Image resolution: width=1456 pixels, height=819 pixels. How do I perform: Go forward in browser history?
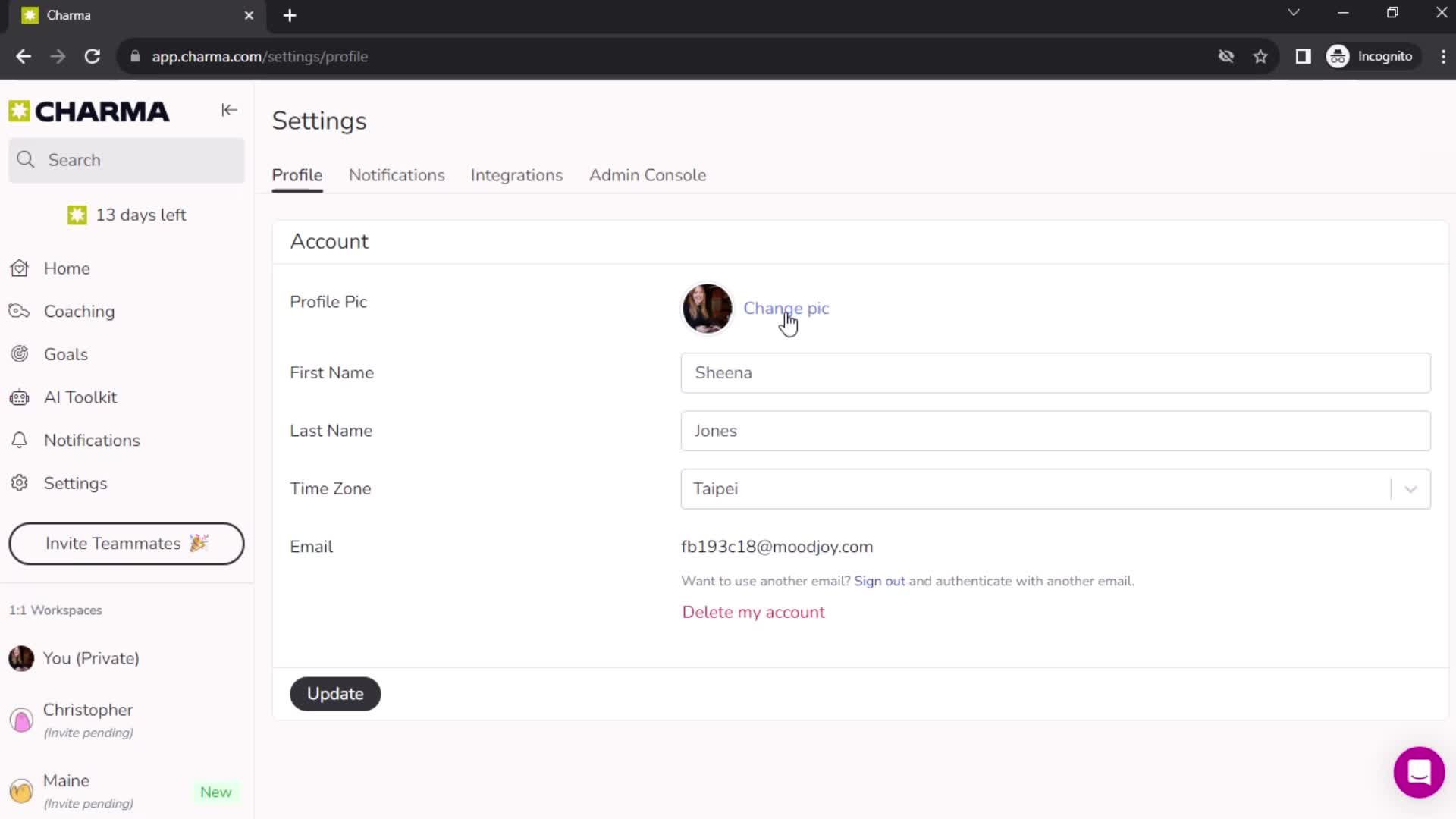[x=58, y=56]
